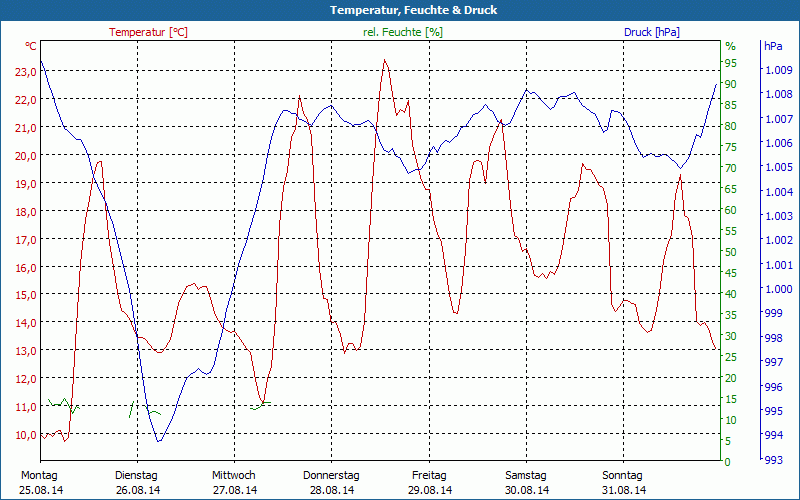Select the Freitag 29.08.14 date label
The height and width of the screenshot is (500, 800).
click(429, 482)
